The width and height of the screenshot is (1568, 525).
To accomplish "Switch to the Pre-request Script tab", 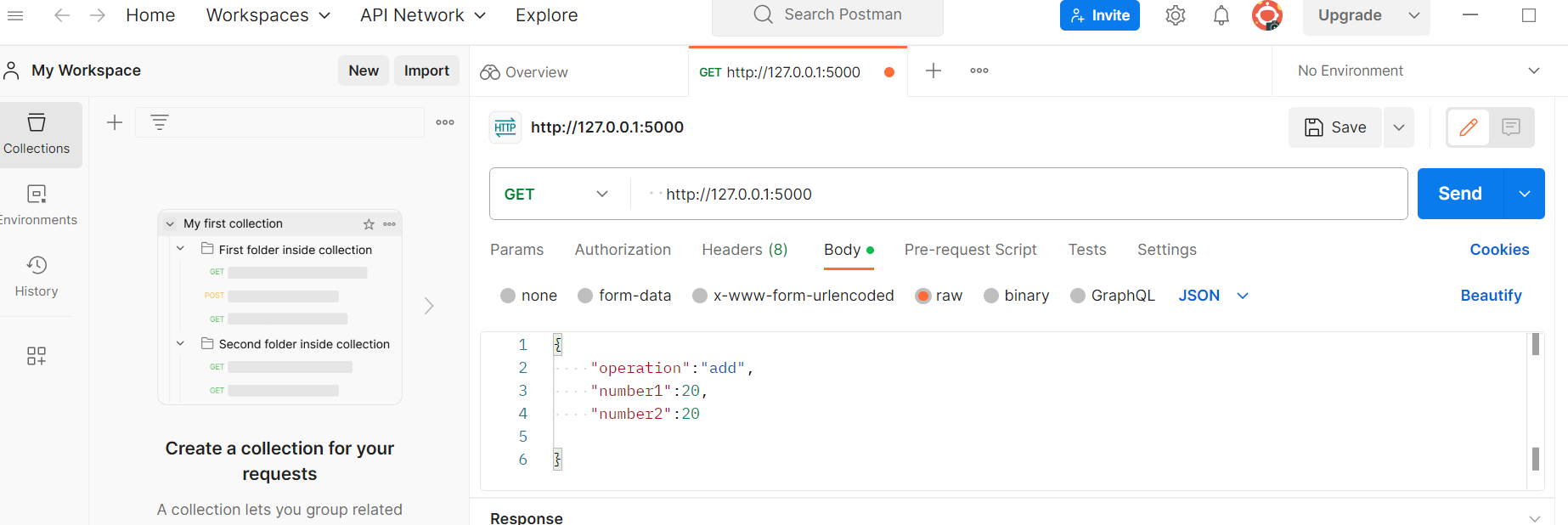I will tap(970, 250).
